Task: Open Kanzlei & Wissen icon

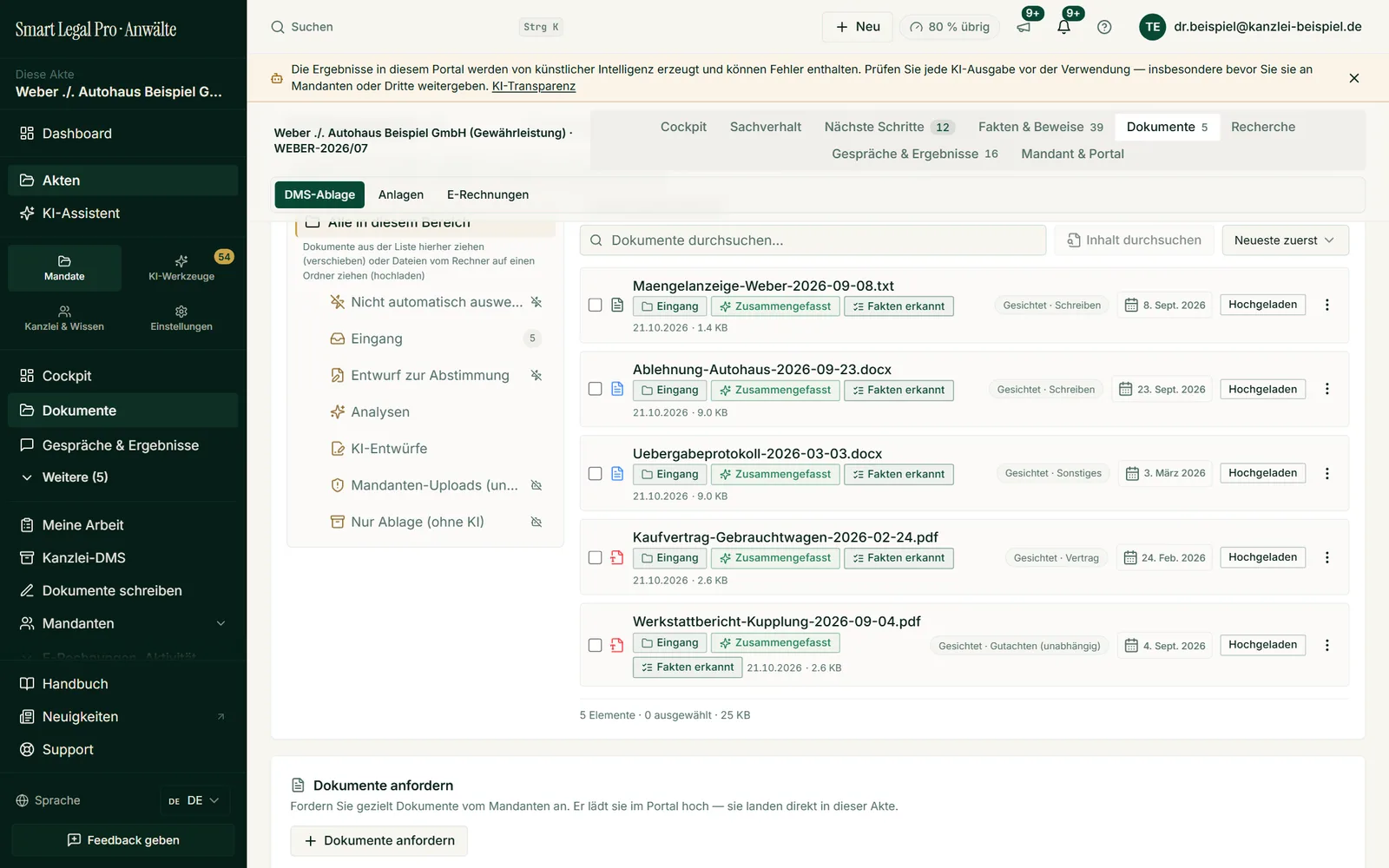Action: click(x=64, y=318)
